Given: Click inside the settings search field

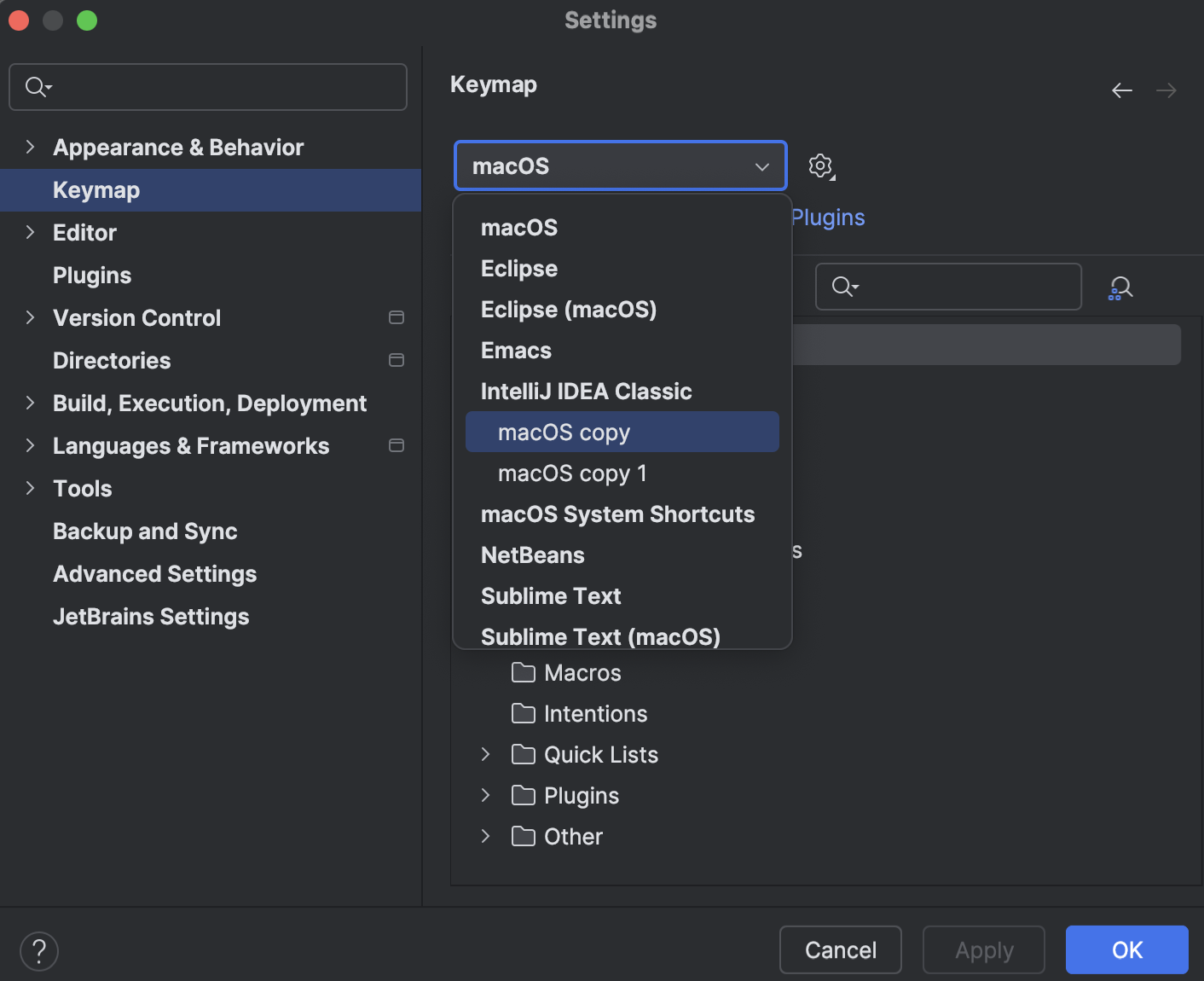Looking at the screenshot, I should click(207, 86).
